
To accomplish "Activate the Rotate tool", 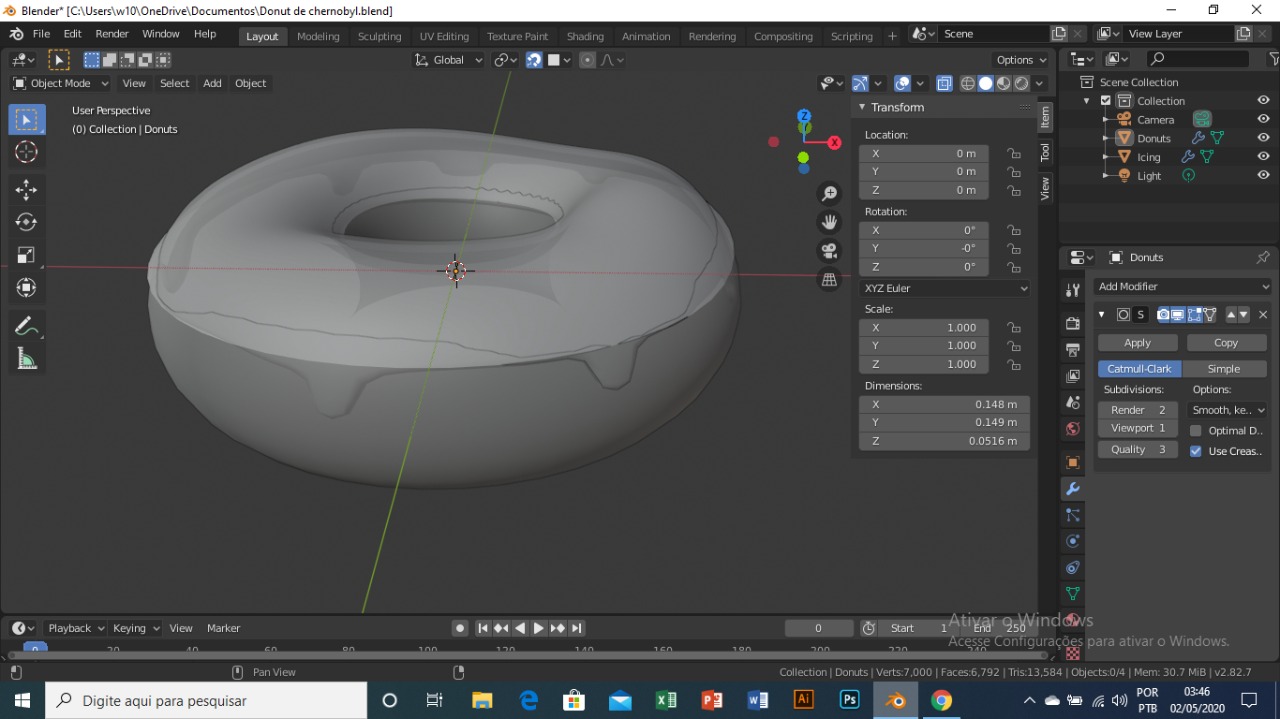I will 27,222.
